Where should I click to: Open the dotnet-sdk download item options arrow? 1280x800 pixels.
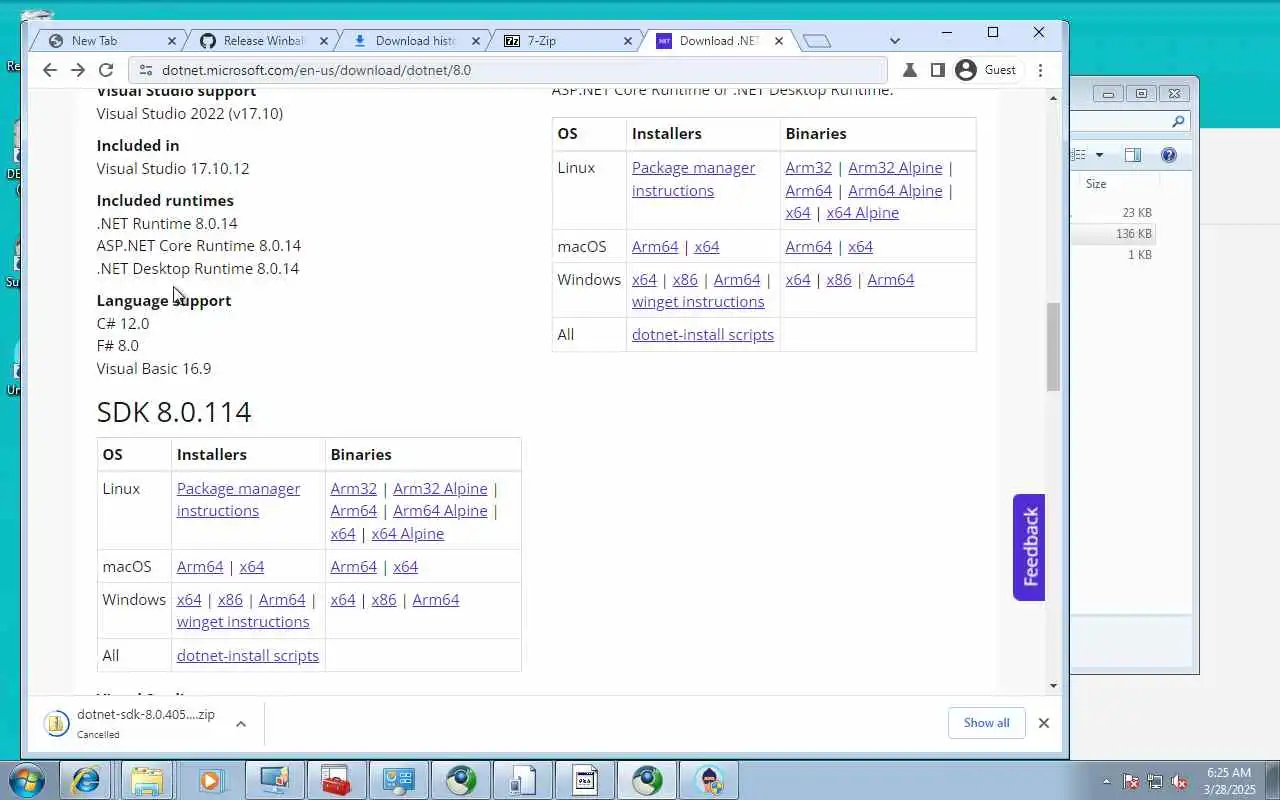(x=240, y=724)
